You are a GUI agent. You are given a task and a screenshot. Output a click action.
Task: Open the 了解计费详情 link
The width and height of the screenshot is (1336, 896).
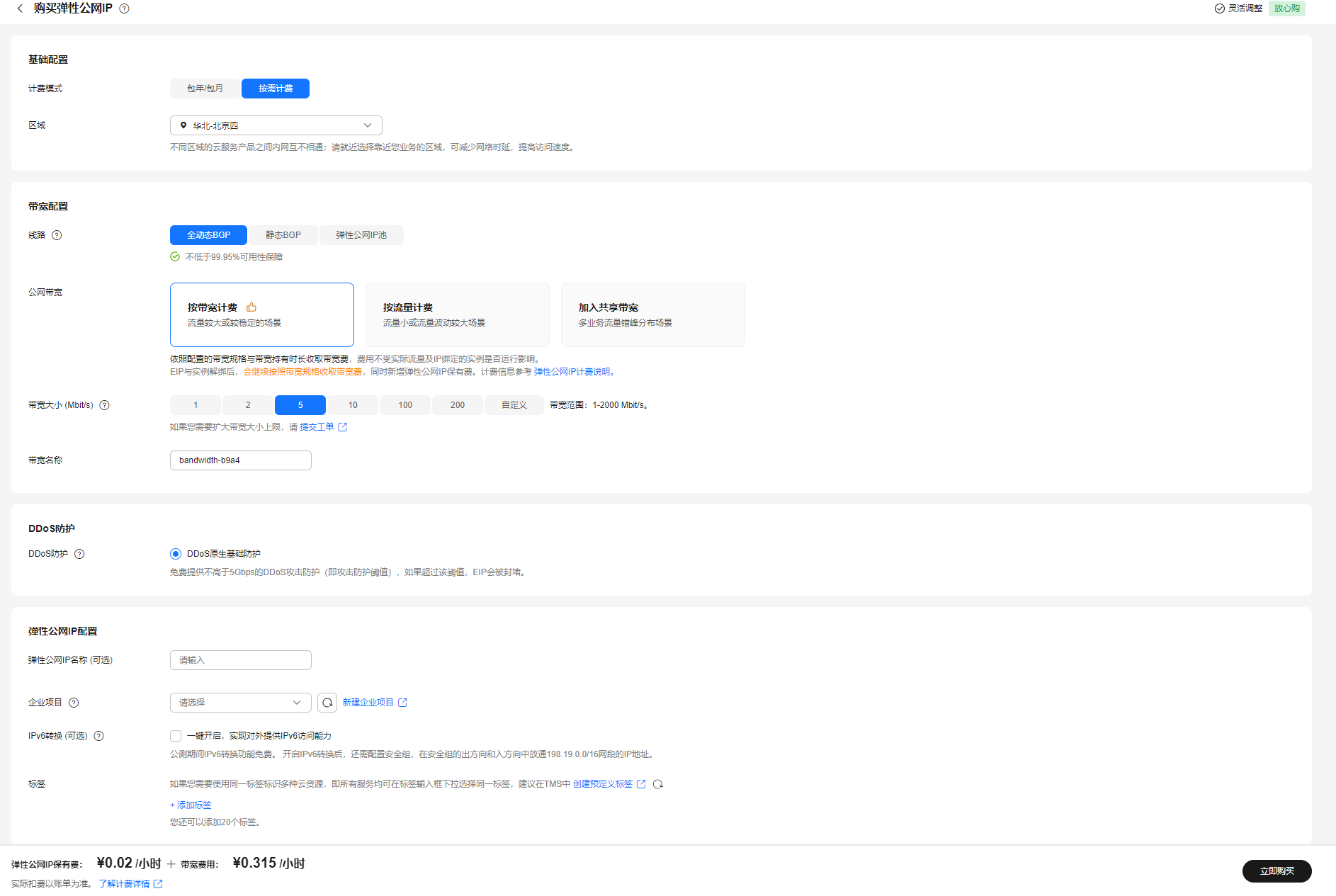(x=125, y=884)
